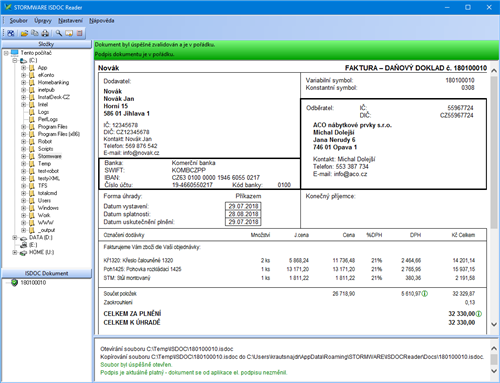Viewport: 500px width, 383px height.
Task: Click the log panel scroll up arrow
Action: coord(494,348)
